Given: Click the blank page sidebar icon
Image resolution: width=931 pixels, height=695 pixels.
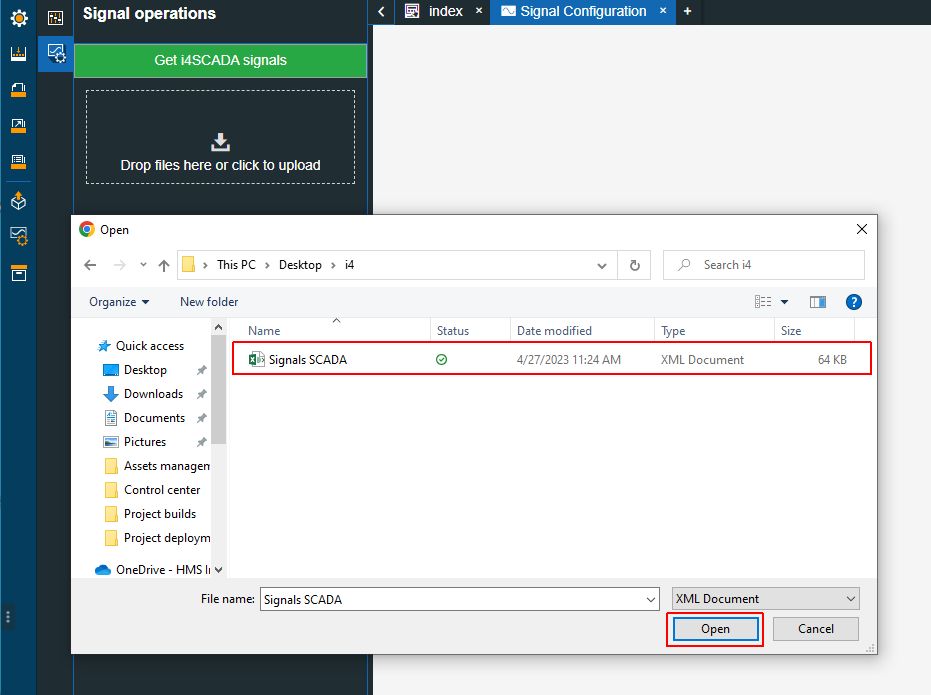Looking at the screenshot, I should click(x=18, y=90).
